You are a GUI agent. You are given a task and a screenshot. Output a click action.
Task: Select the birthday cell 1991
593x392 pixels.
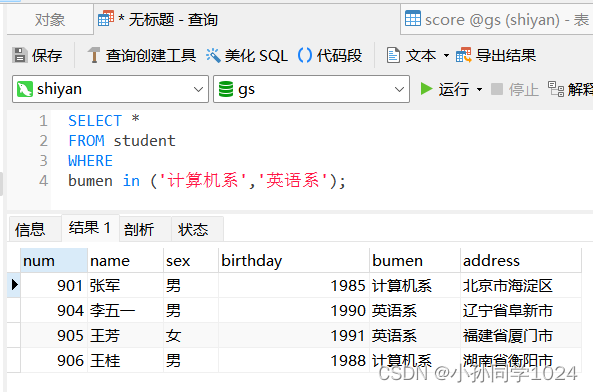coord(294,335)
